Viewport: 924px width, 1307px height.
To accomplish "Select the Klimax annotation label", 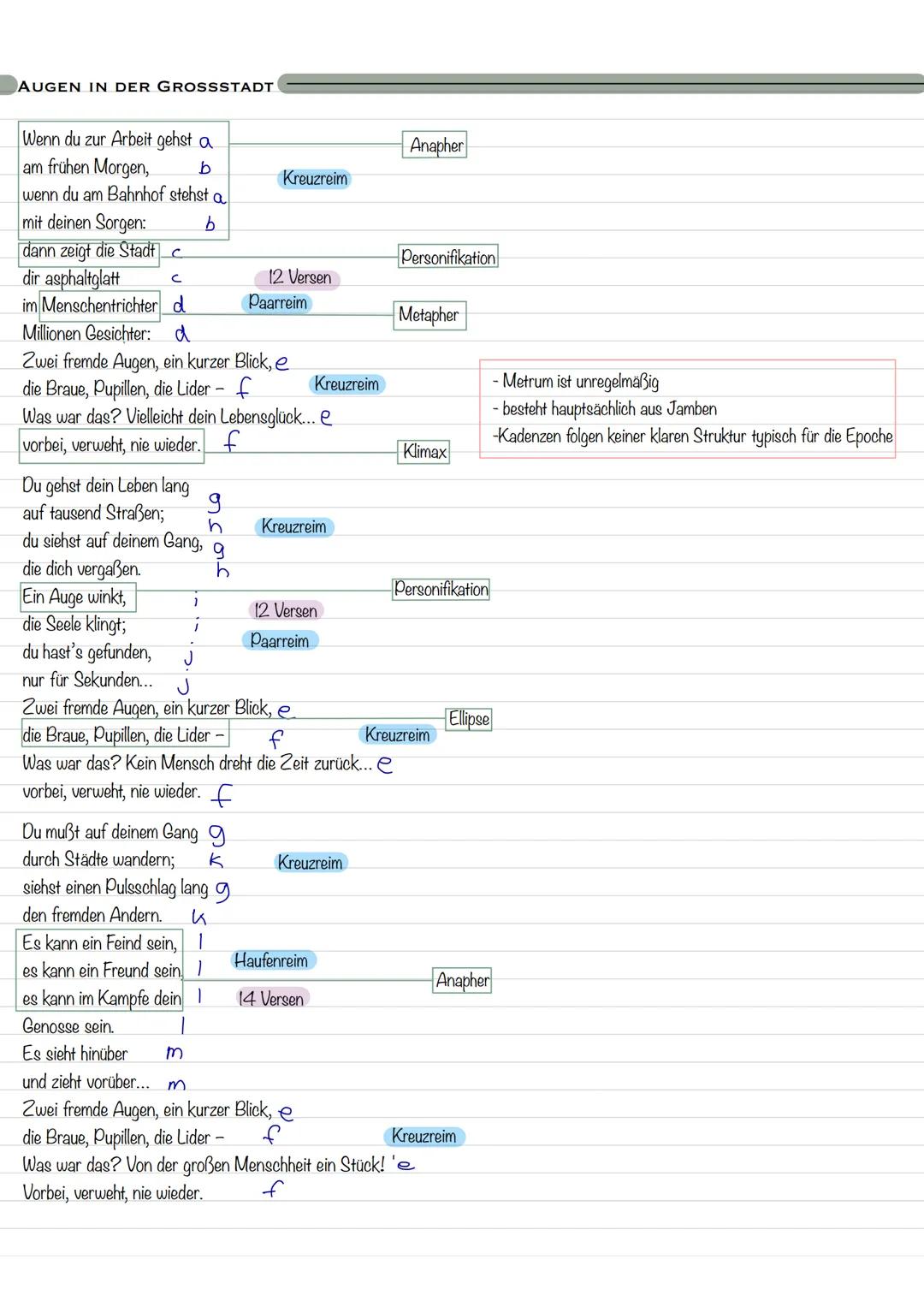I will 424,452.
